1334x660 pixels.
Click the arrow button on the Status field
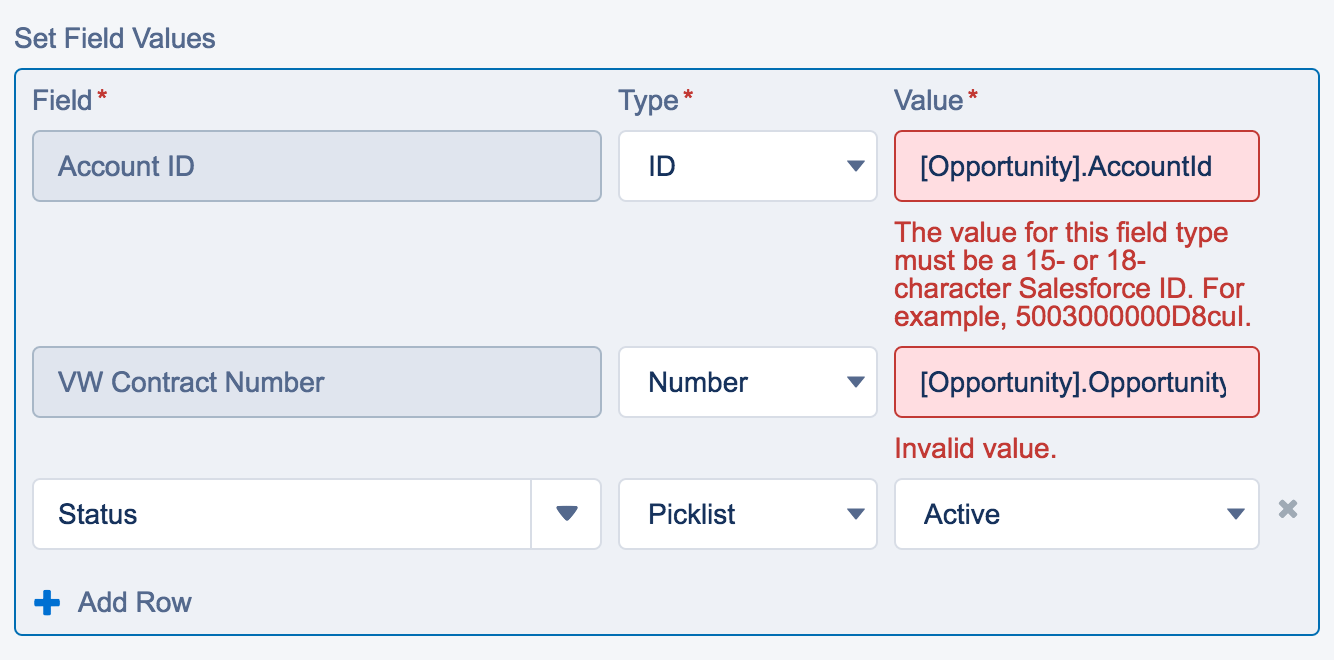coord(566,514)
